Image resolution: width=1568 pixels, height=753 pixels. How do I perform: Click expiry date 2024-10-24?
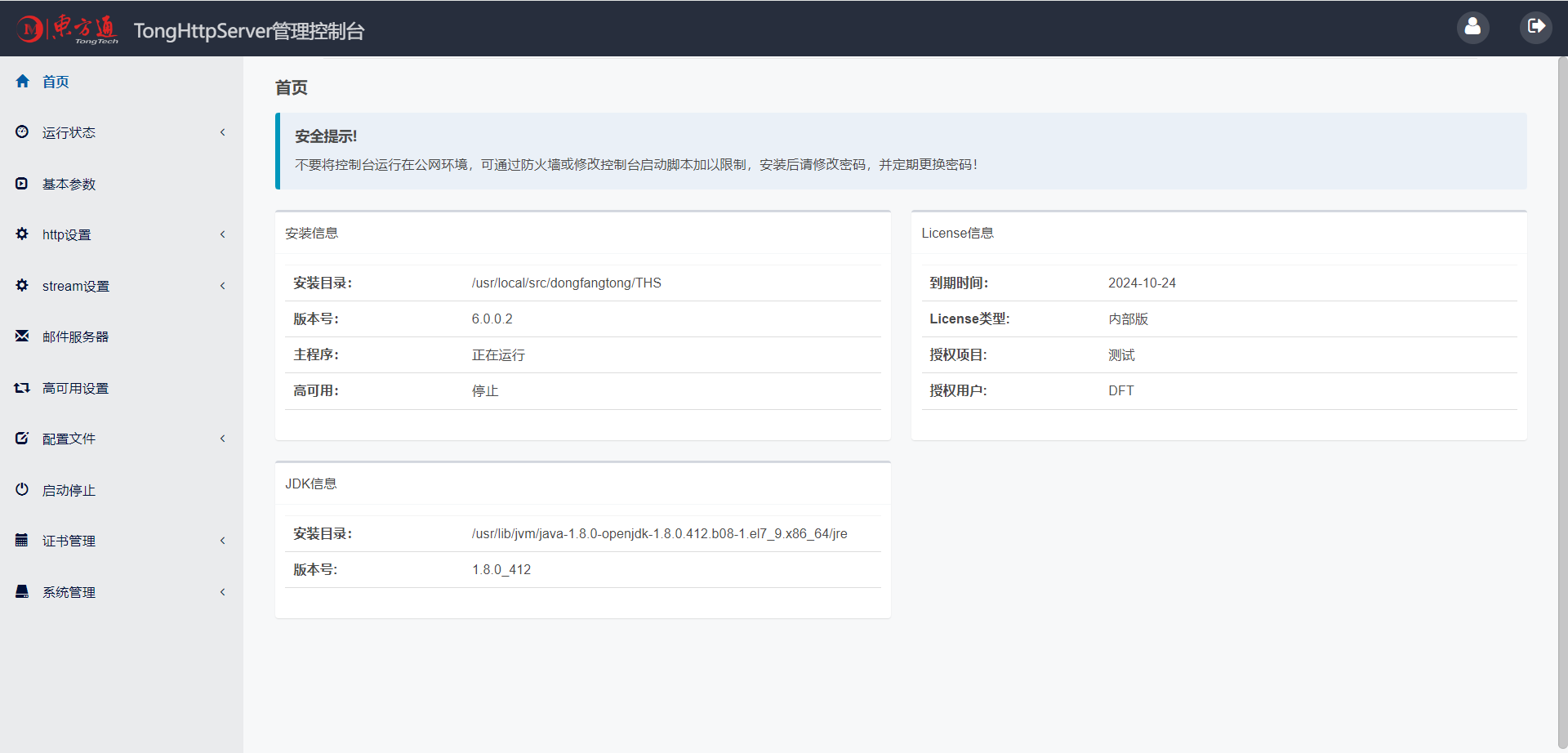1142,283
